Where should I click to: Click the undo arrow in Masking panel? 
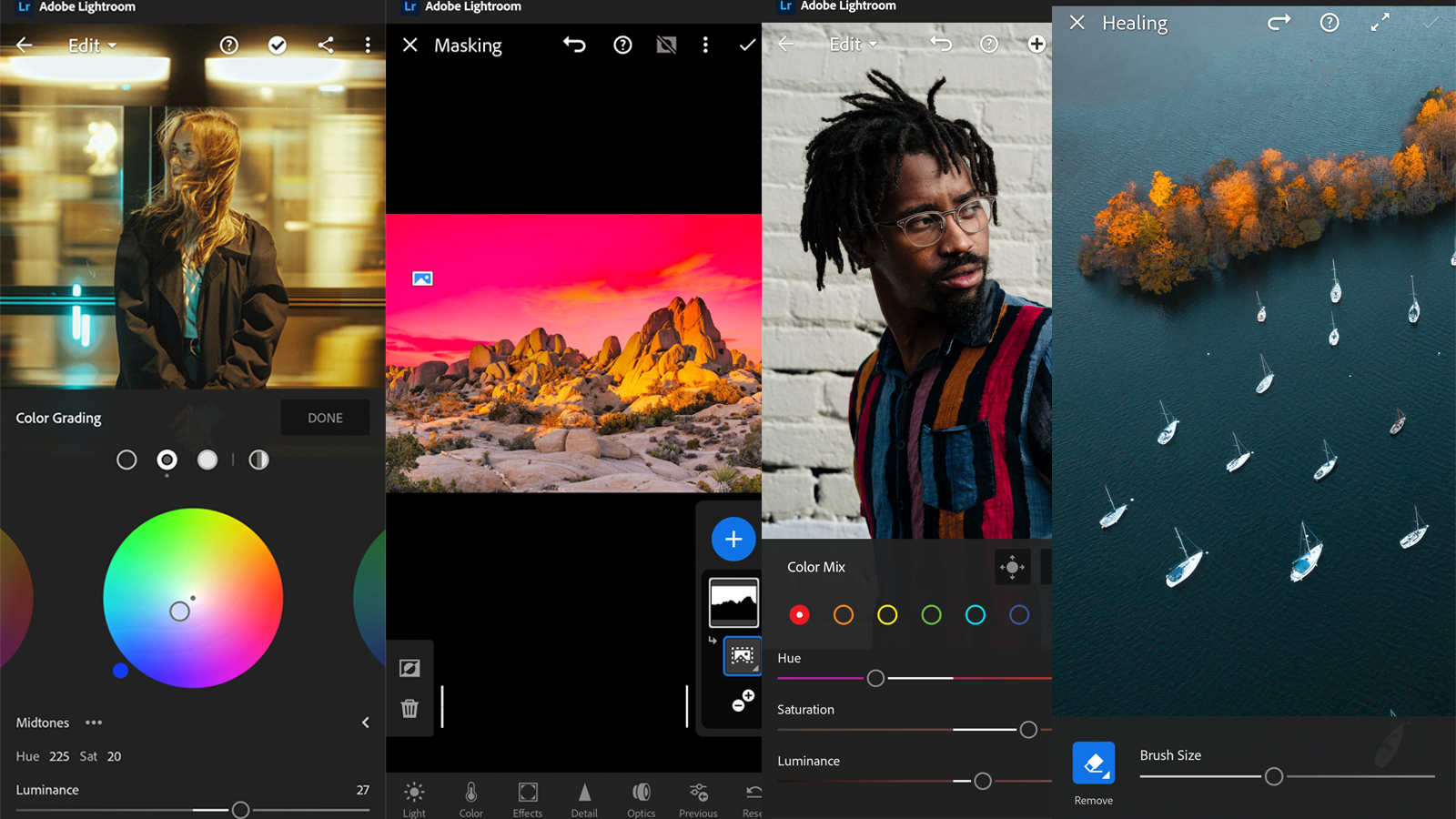574,45
